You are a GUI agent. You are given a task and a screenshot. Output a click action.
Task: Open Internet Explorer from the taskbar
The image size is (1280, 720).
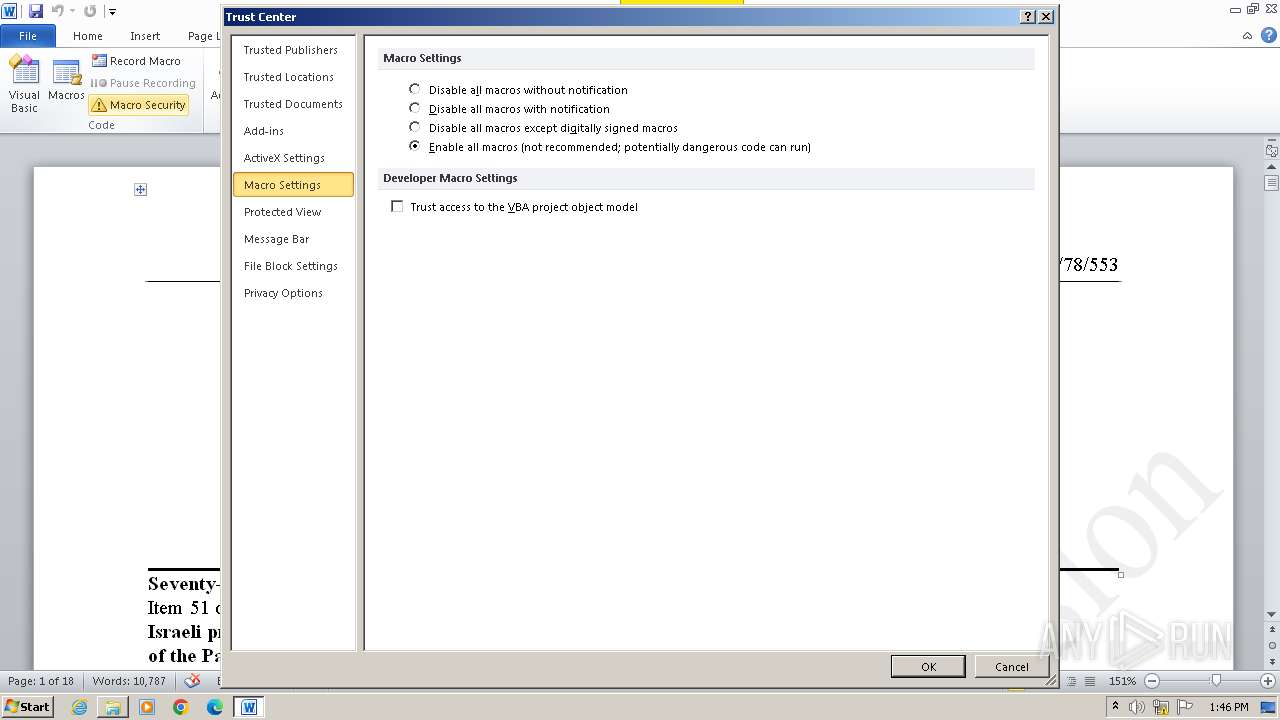[79, 707]
